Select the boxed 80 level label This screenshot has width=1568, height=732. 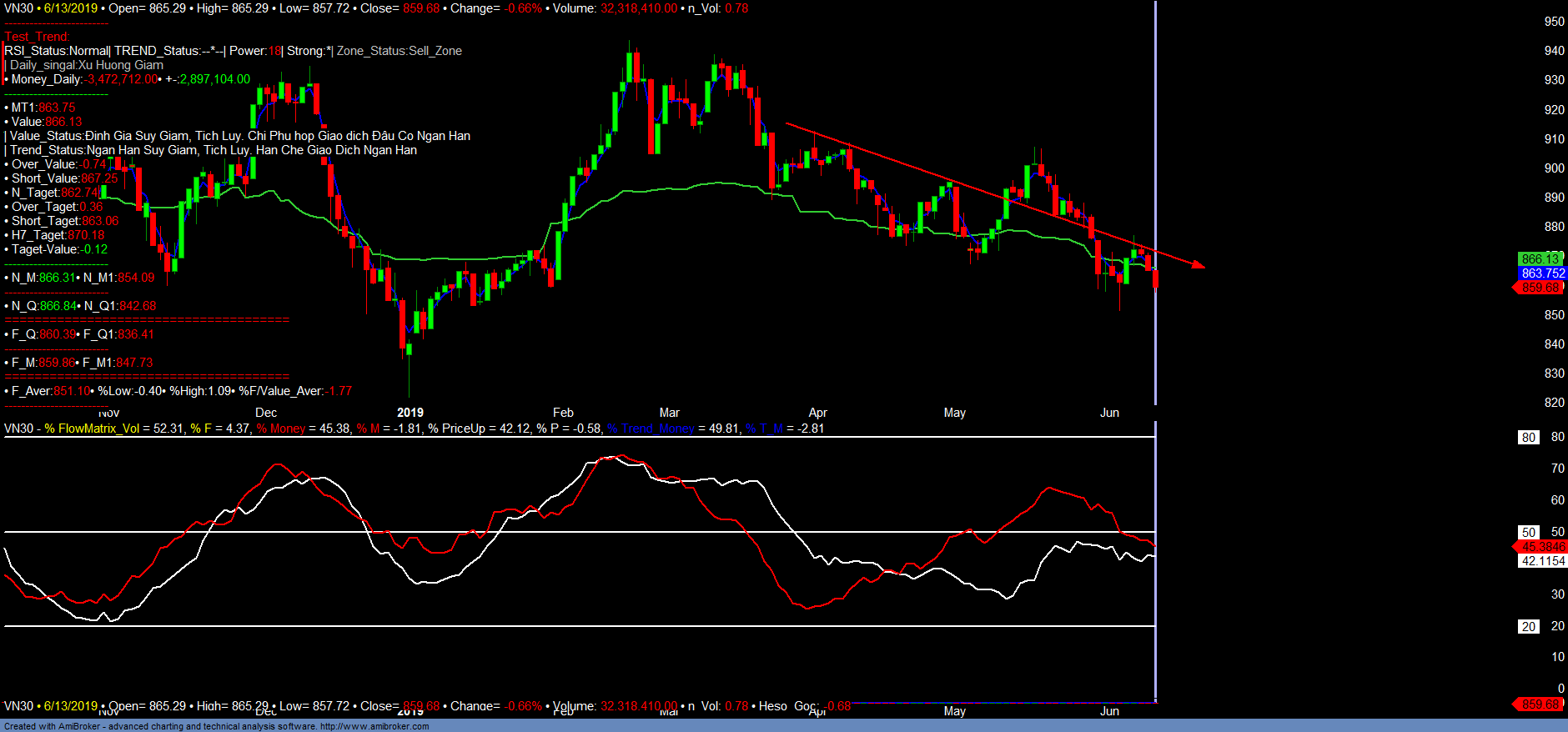(1528, 438)
